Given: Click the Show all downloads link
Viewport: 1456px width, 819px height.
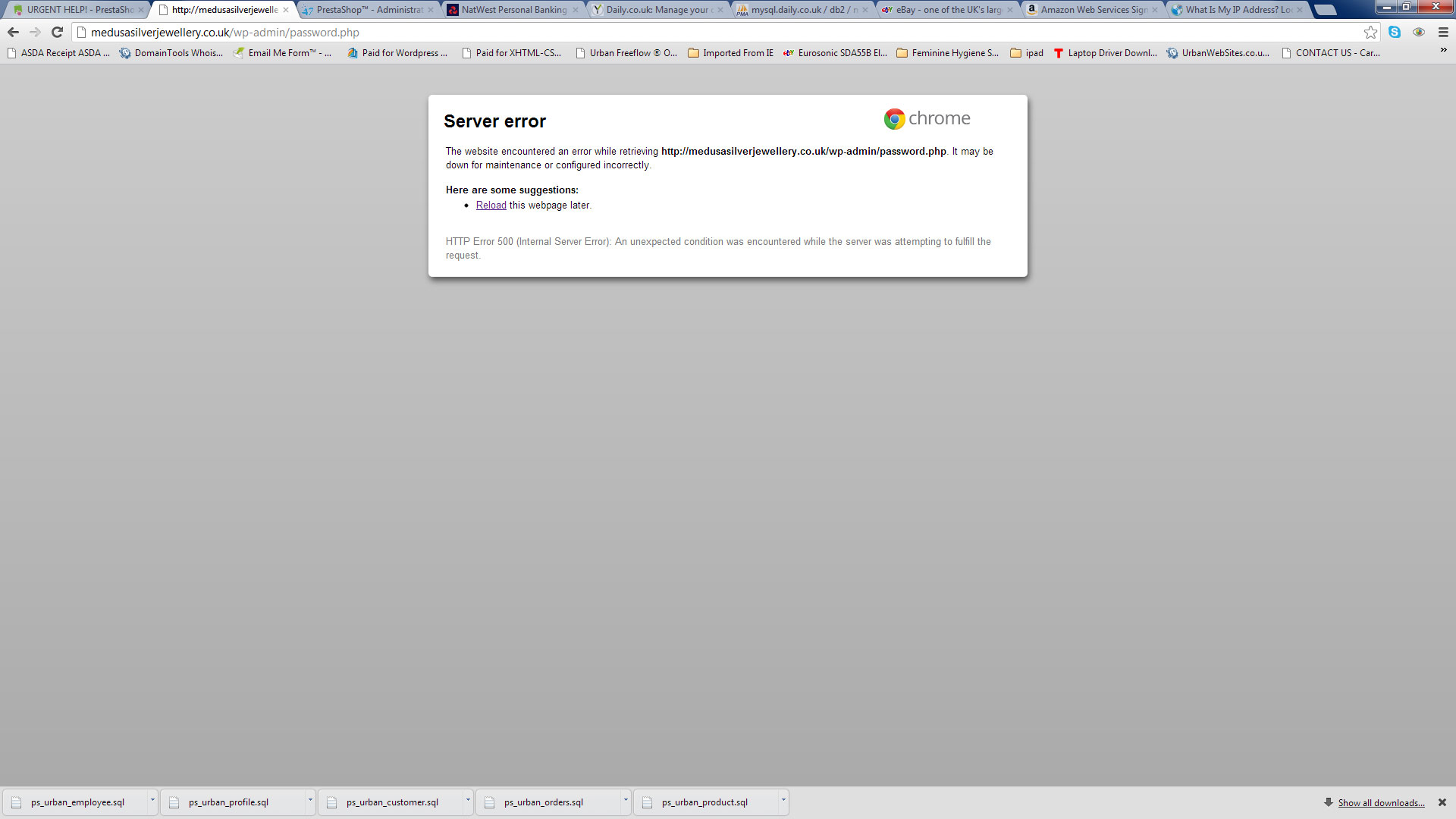Looking at the screenshot, I should 1381,803.
